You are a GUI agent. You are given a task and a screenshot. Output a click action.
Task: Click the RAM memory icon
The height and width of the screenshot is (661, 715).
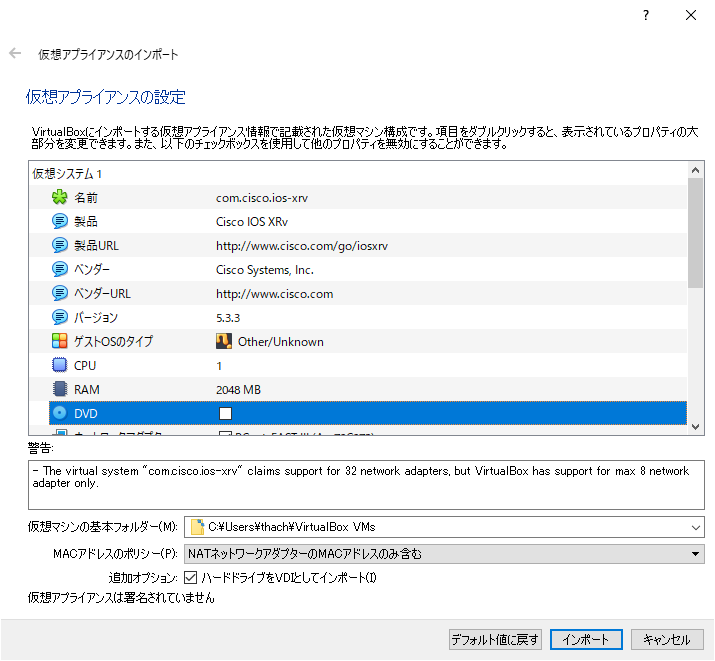[59, 389]
